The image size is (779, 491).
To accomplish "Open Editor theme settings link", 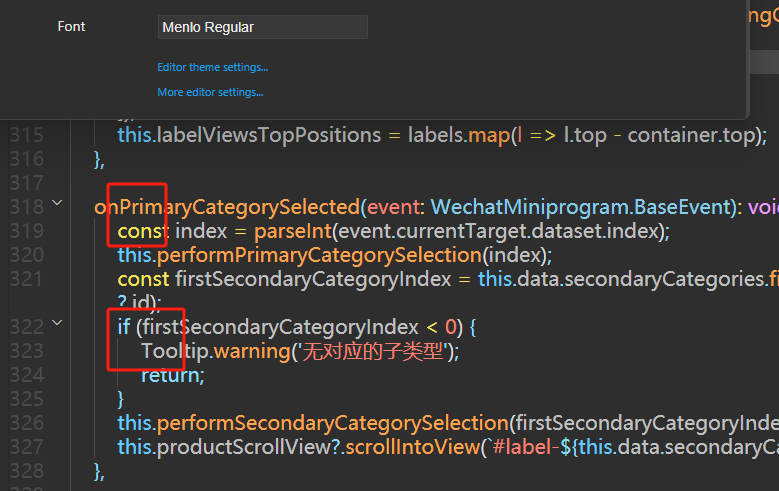I will [212, 68].
